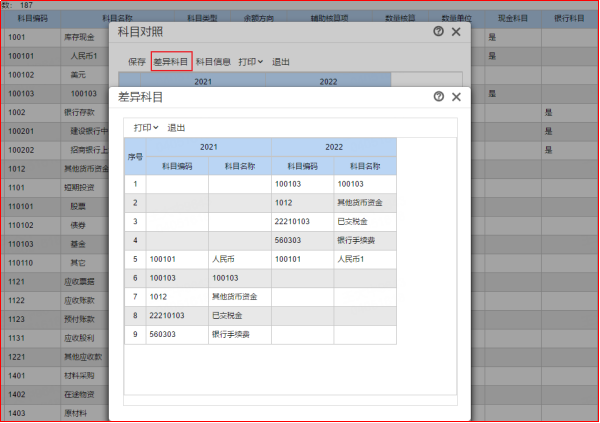Click 保存 in 科目对照 toolbar
Image resolution: width=600 pixels, height=423 pixels.
(x=137, y=62)
